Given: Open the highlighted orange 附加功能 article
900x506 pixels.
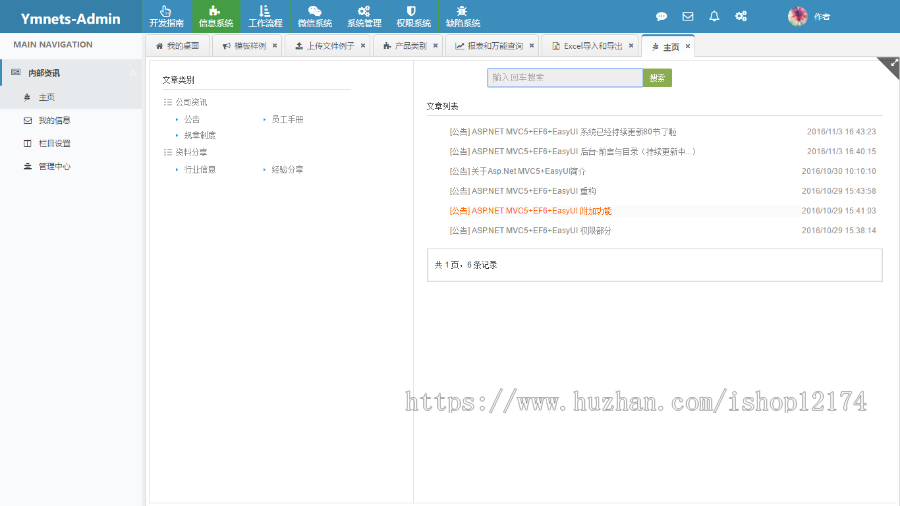Looking at the screenshot, I should 530,211.
